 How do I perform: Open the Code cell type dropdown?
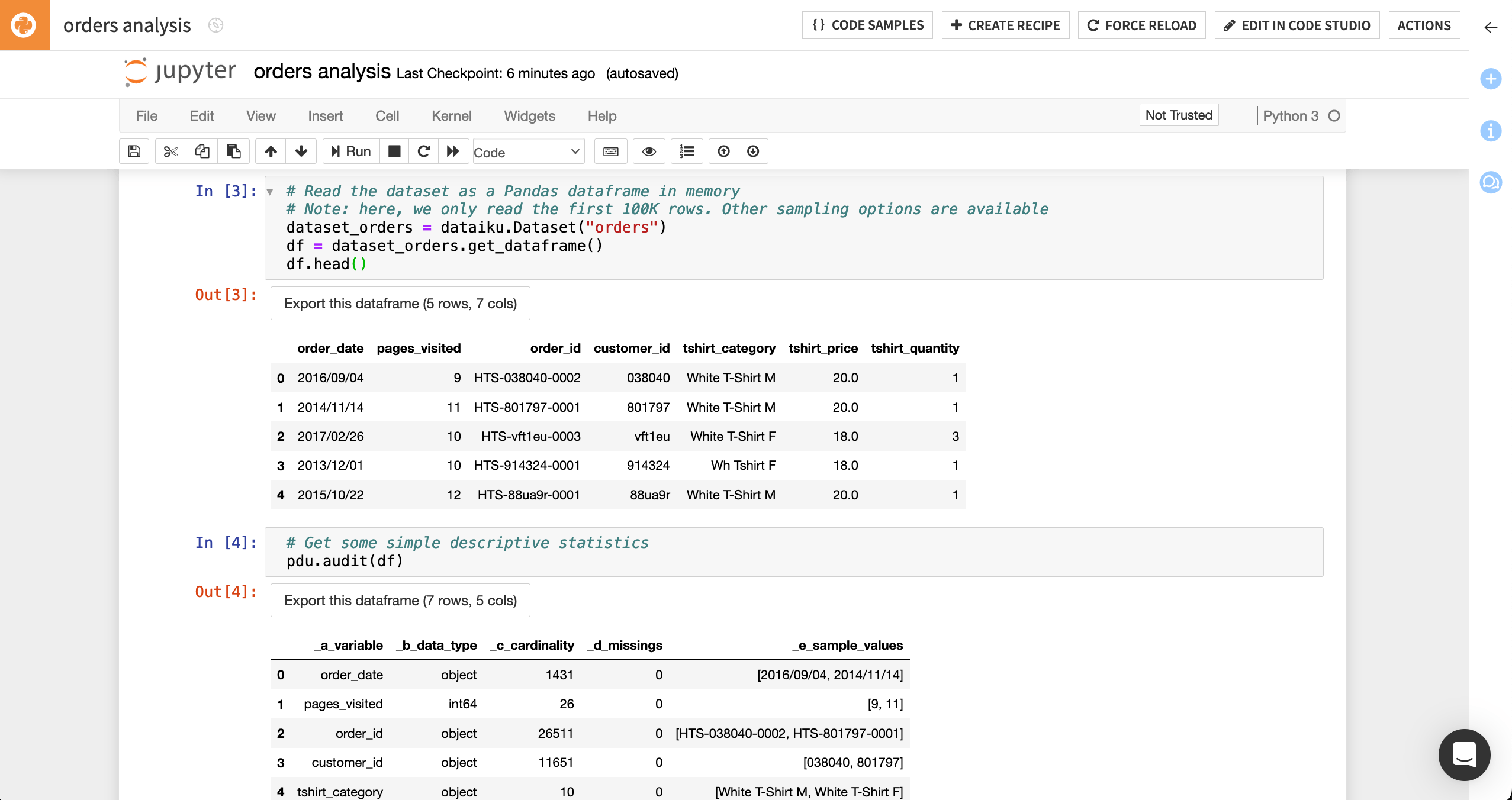pyautogui.click(x=529, y=151)
